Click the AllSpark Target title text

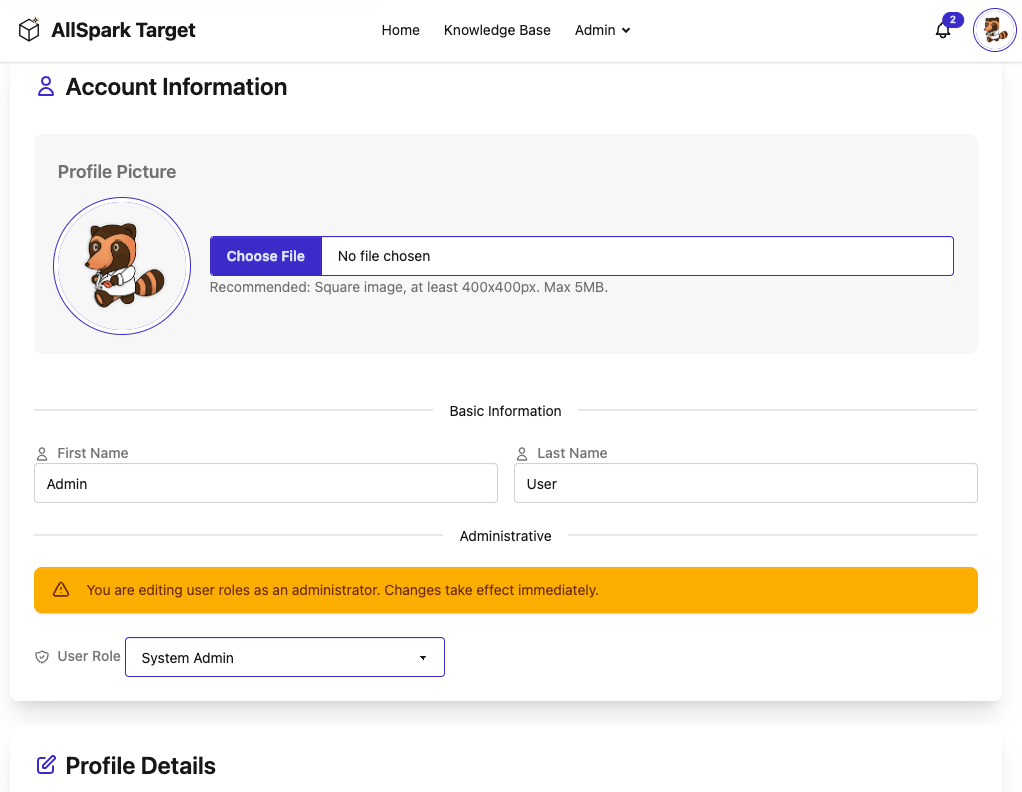tap(122, 30)
